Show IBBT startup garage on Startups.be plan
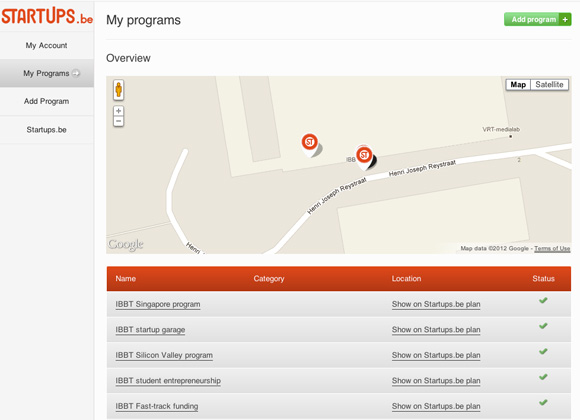The image size is (580, 420). click(436, 330)
